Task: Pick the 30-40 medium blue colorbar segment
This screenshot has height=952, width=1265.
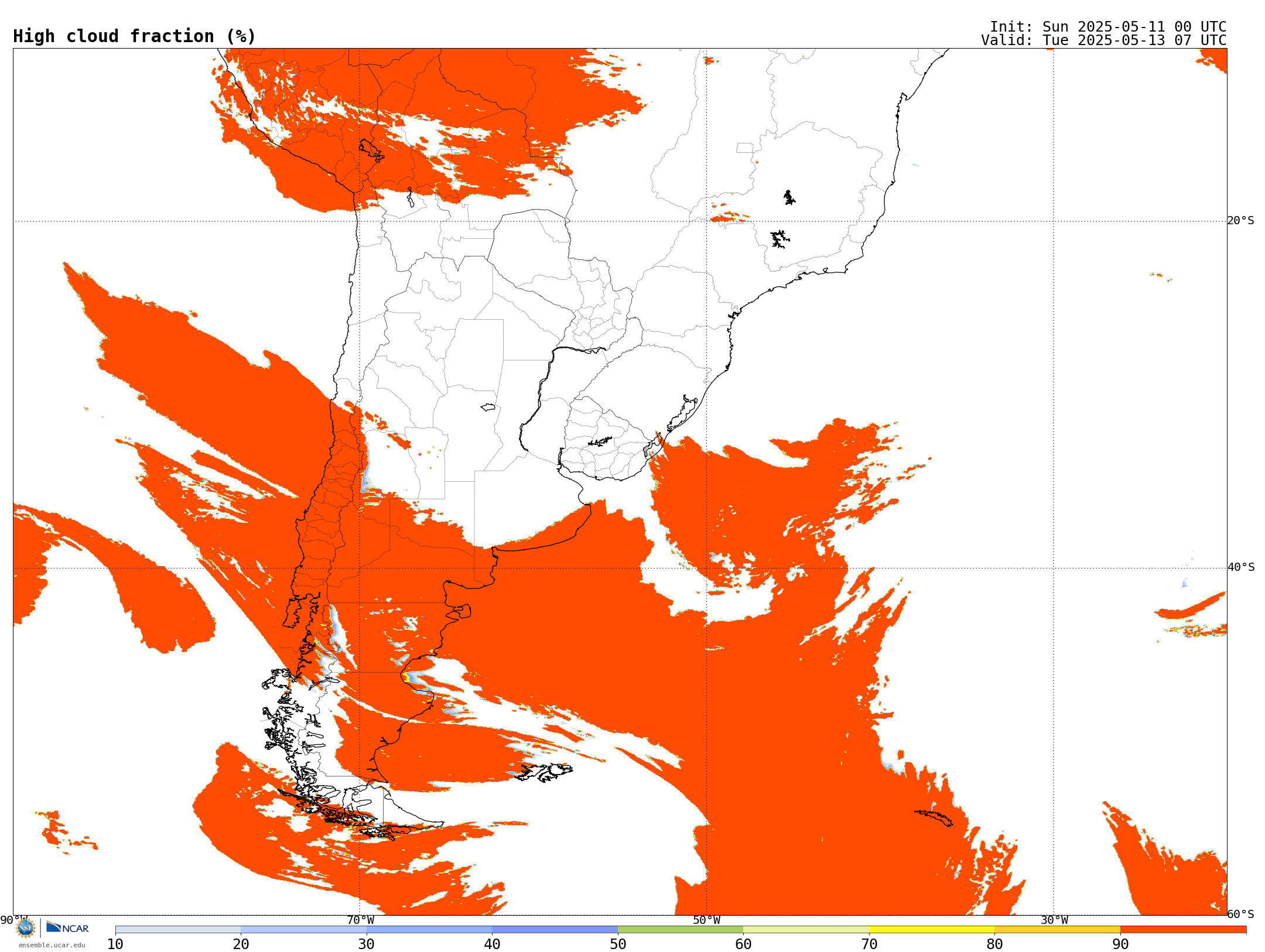Action: pyautogui.click(x=429, y=930)
